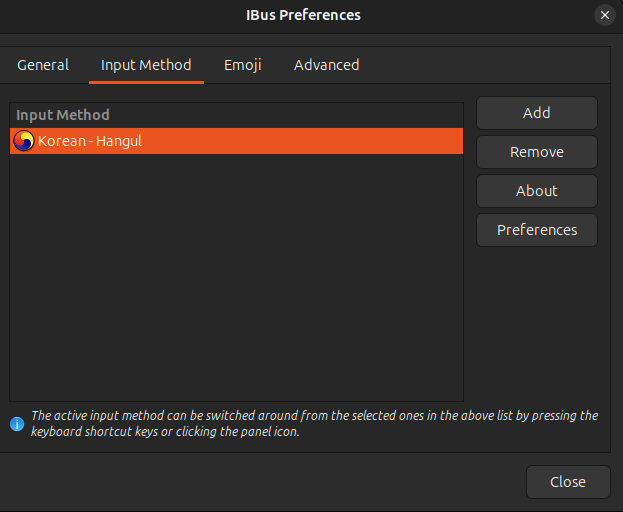This screenshot has height=512, width=623.
Task: Click the orange highlight right of Korean - Hangul
Action: tap(300, 141)
